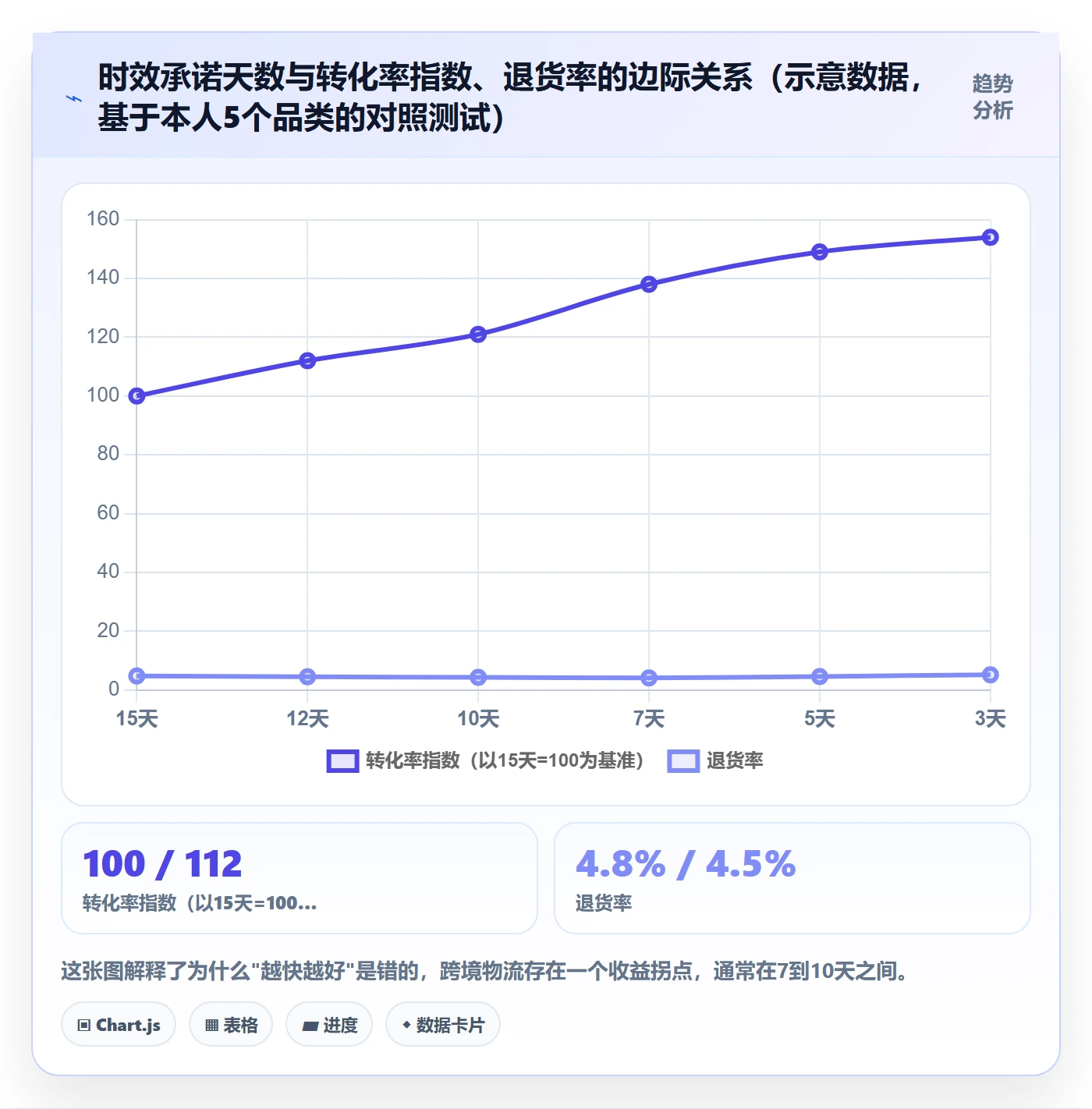Screen dimensions: 1092x1109
Task: Click the 进度 tag chip
Action: [329, 1025]
